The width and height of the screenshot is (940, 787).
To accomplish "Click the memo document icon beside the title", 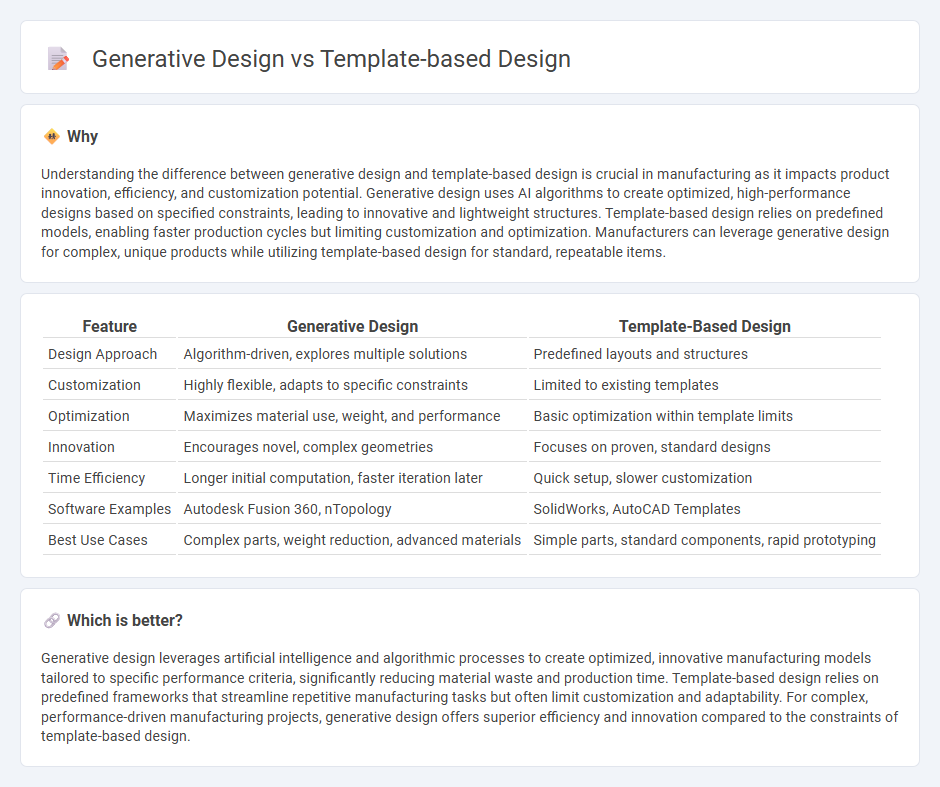I will tap(58, 58).
